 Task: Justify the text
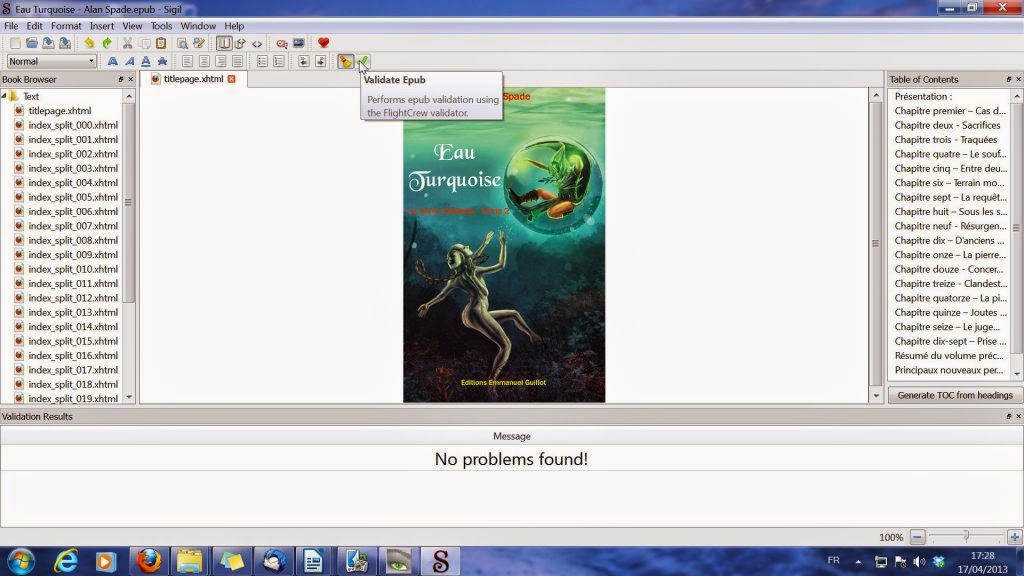pyautogui.click(x=237, y=61)
